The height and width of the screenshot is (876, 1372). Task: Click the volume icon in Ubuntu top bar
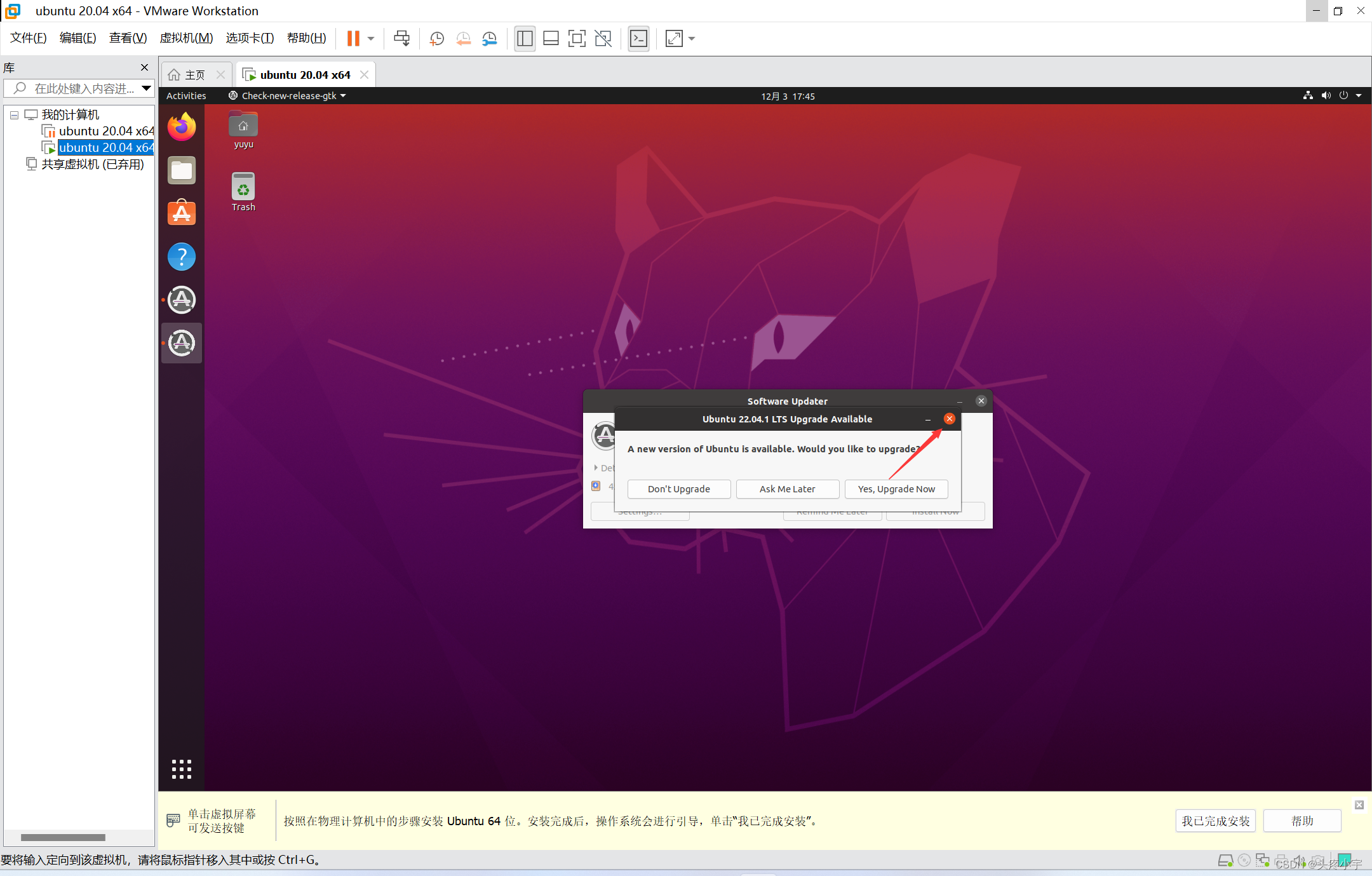1326,95
